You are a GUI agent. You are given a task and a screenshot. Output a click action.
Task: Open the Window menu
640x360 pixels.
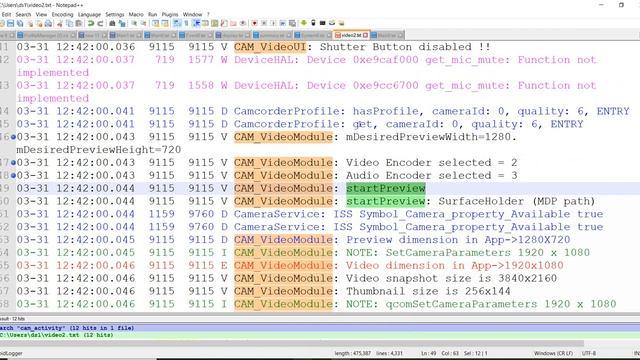pyautogui.click(x=192, y=14)
